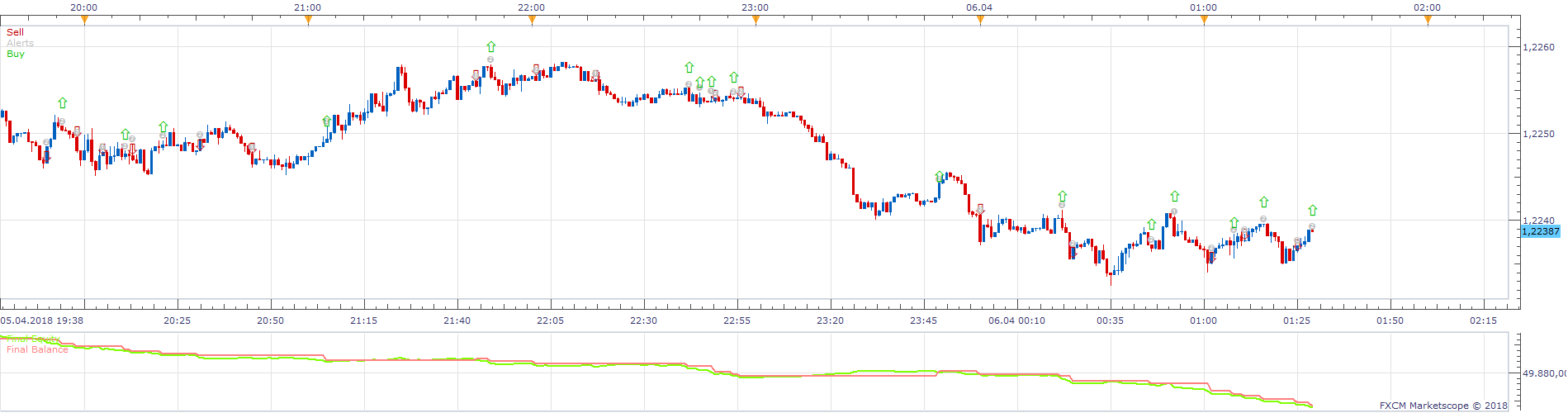Click the 23:45 time axis label
The image size is (1568, 413).
point(923,320)
